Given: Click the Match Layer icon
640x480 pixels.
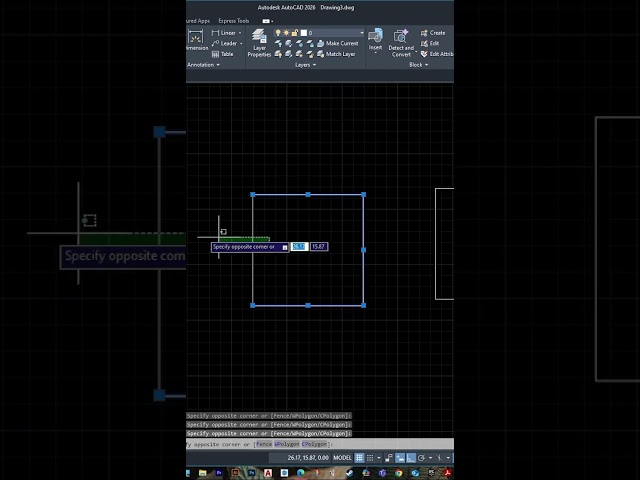Looking at the screenshot, I should [x=321, y=54].
